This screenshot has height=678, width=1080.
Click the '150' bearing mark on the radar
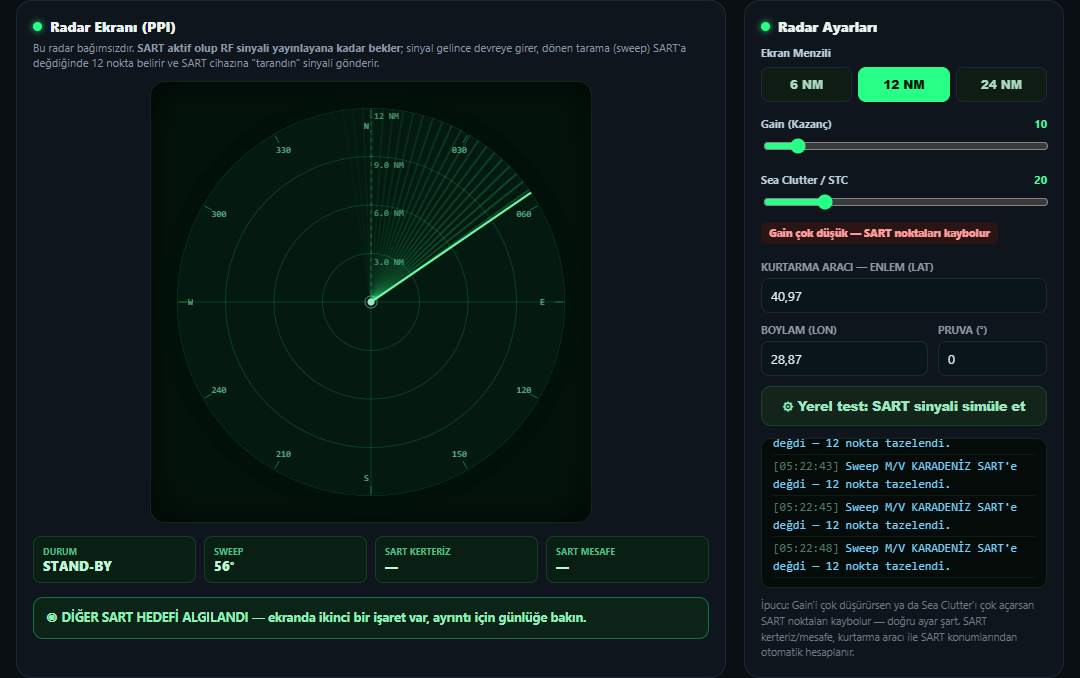coord(459,455)
